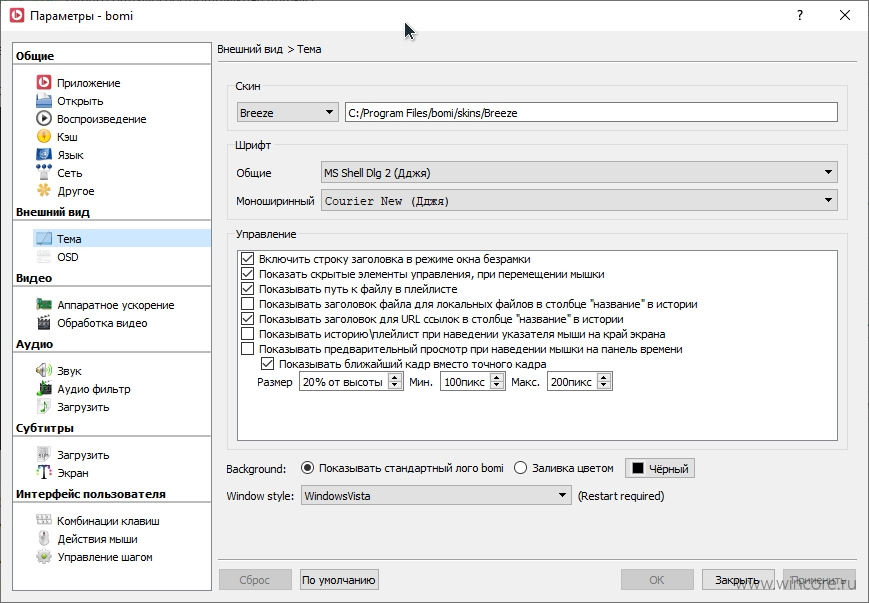This screenshot has width=869, height=603.
Task: Open the Приложение settings icon
Action: (44, 83)
